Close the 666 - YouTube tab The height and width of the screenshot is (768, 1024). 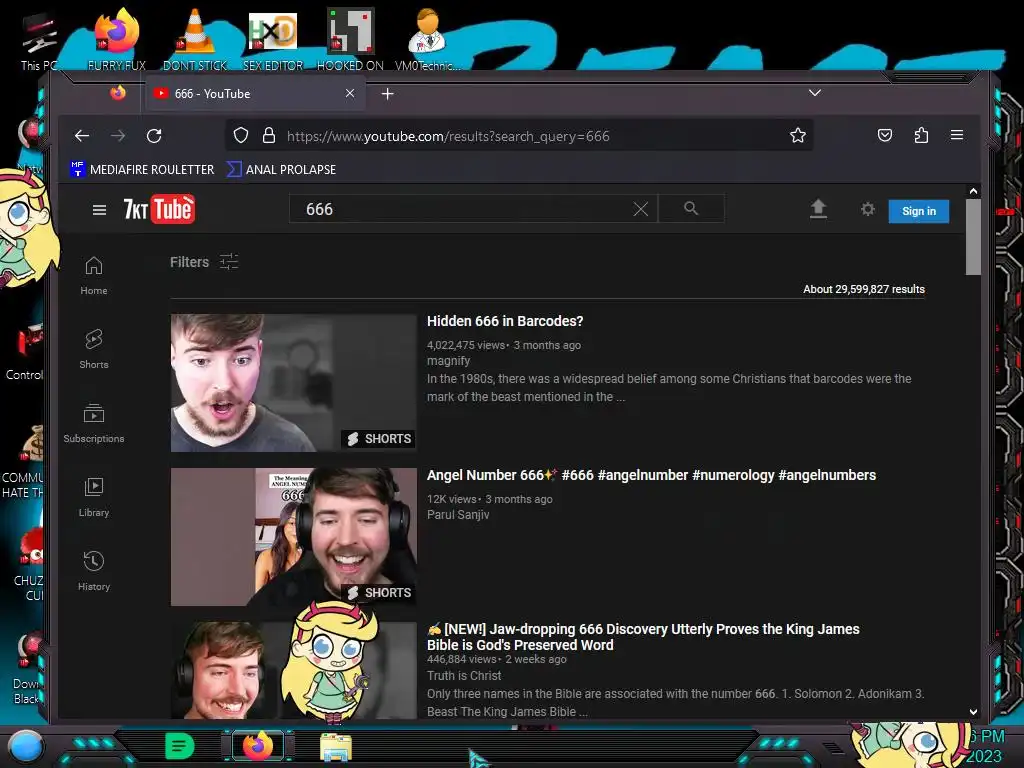(350, 93)
